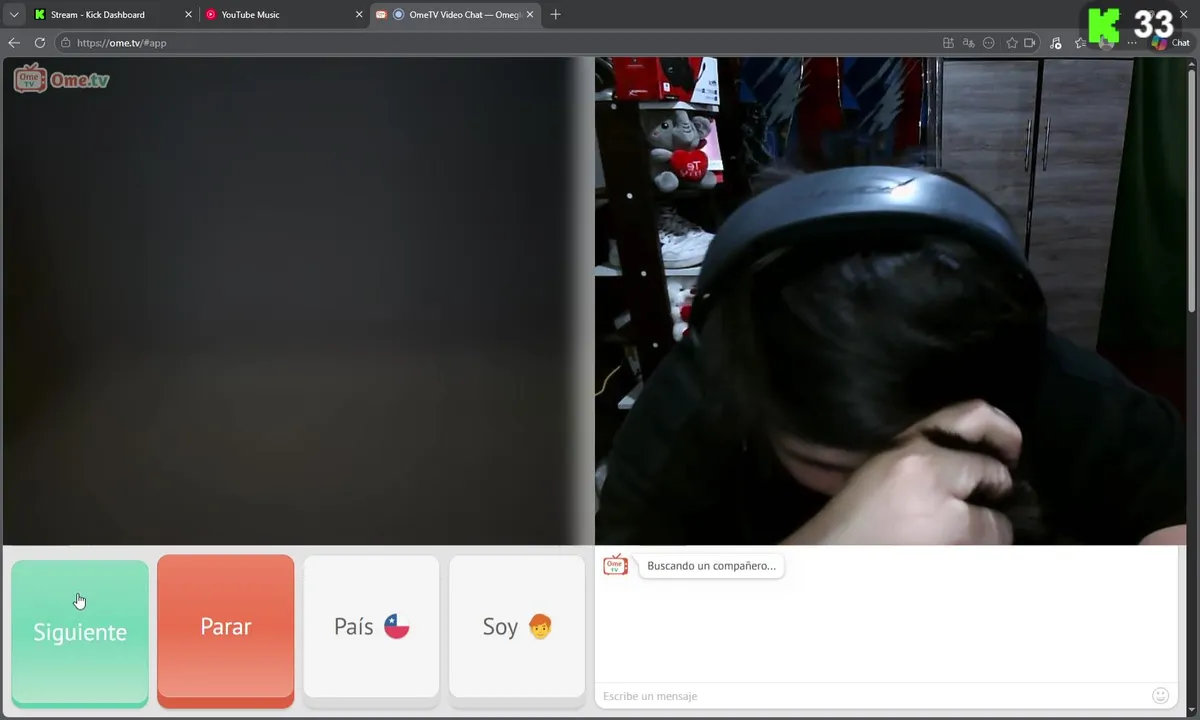Click the Chile flag icon
The height and width of the screenshot is (720, 1200).
click(397, 627)
